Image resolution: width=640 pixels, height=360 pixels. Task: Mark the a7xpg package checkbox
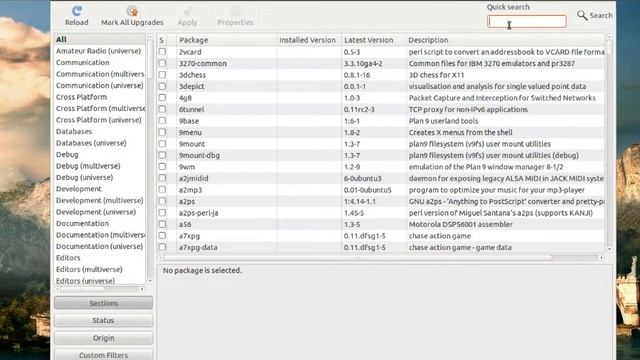coord(162,236)
